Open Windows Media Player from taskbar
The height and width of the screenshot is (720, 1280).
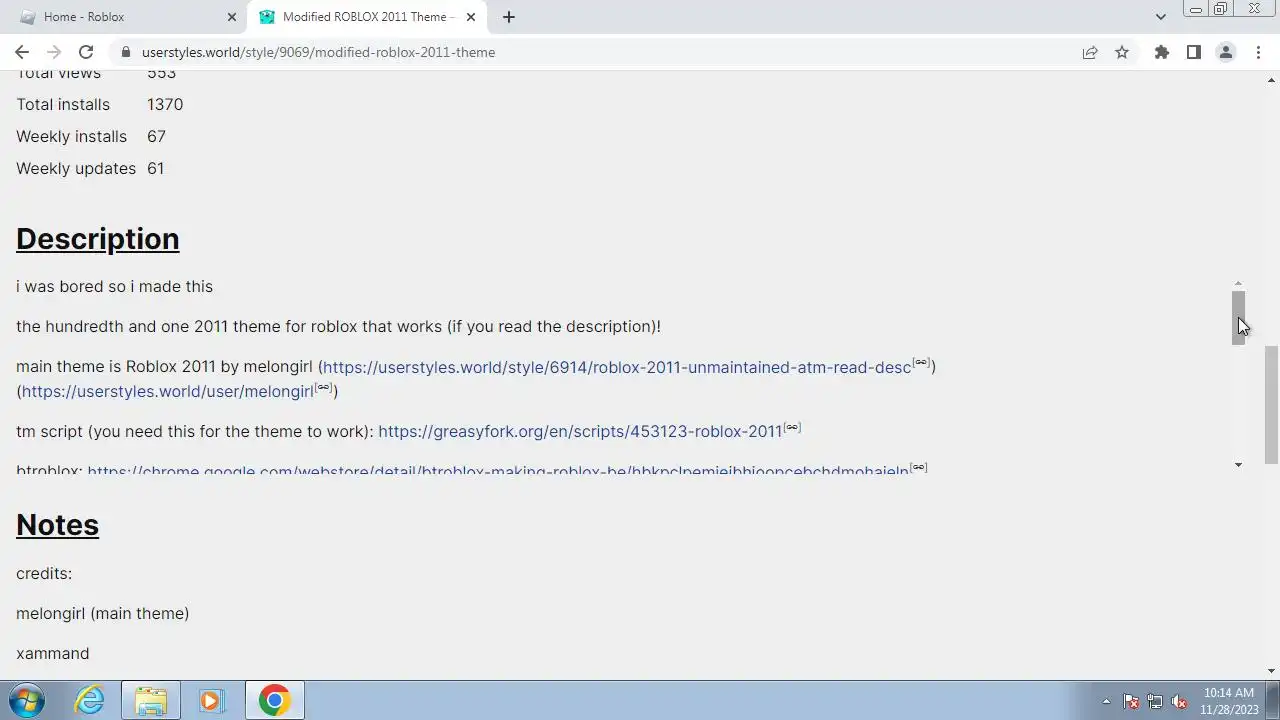pyautogui.click(x=211, y=700)
